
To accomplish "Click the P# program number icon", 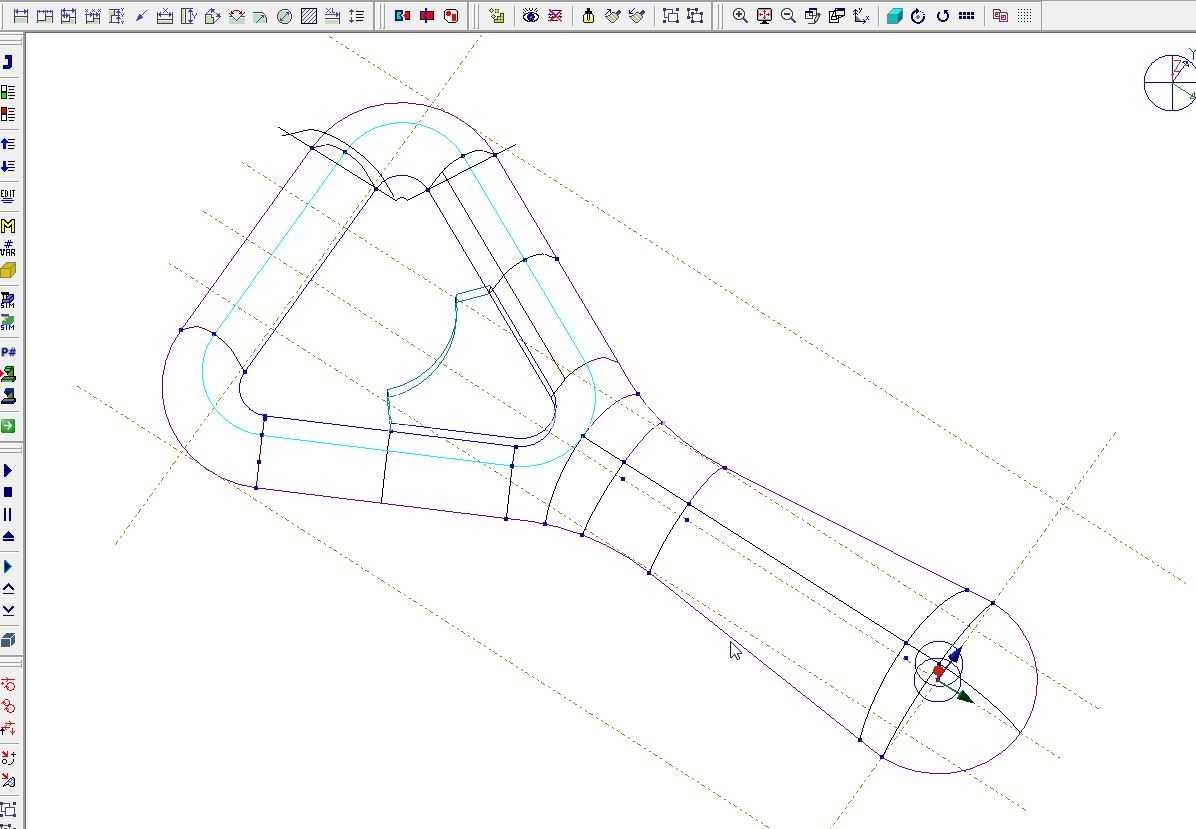I will click(8, 352).
